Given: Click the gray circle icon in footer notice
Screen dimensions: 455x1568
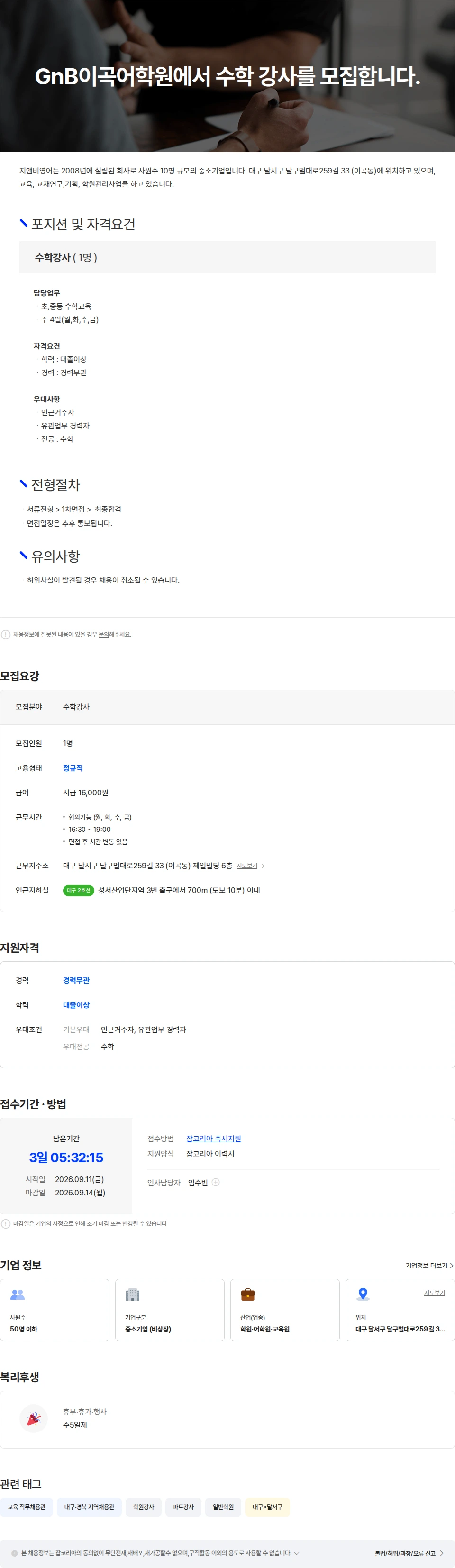Looking at the screenshot, I should (x=15, y=1553).
